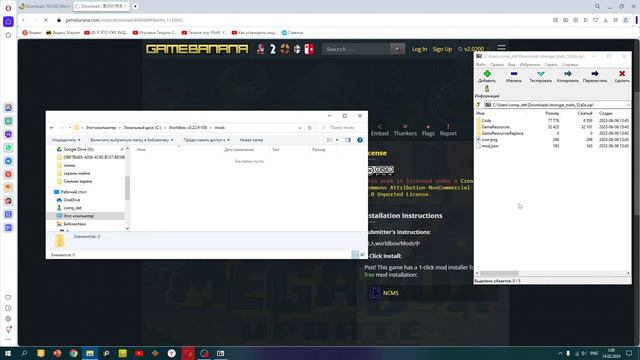This screenshot has height=360, width=640.
Task: Switch to details view in the Explorer status bar
Action: coord(355,255)
